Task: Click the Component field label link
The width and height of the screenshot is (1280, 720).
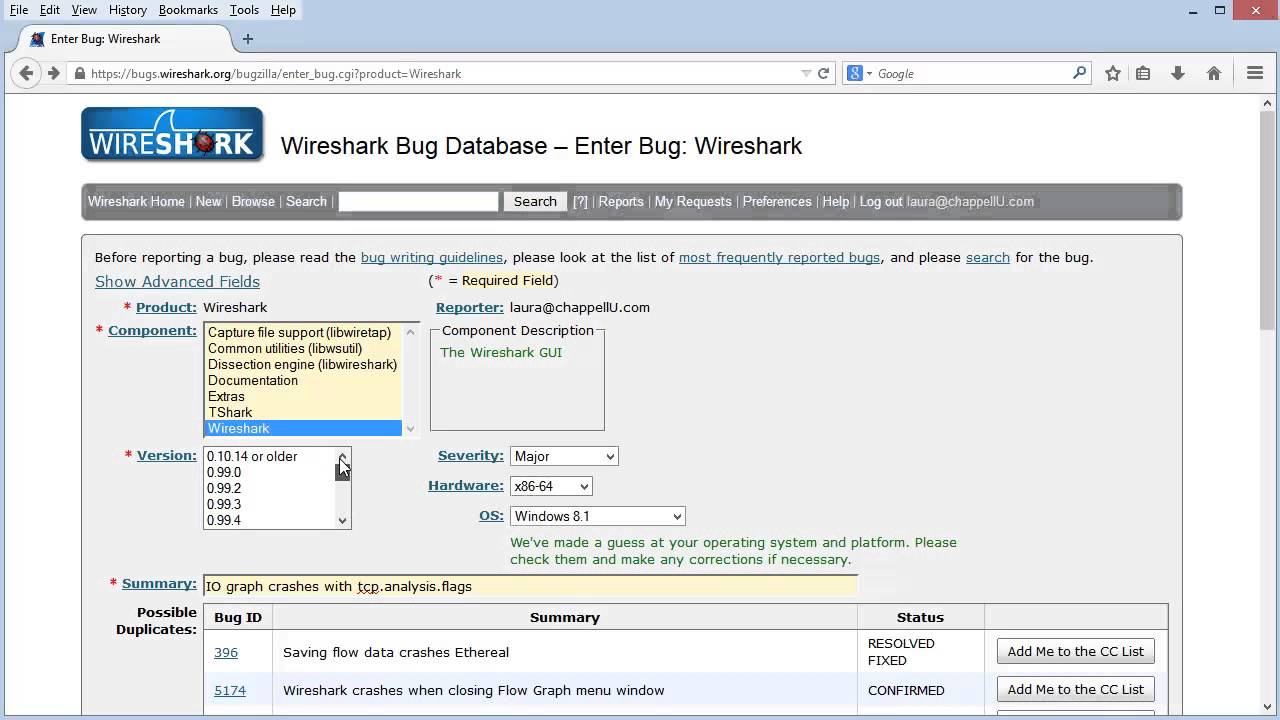Action: pyautogui.click(x=152, y=331)
